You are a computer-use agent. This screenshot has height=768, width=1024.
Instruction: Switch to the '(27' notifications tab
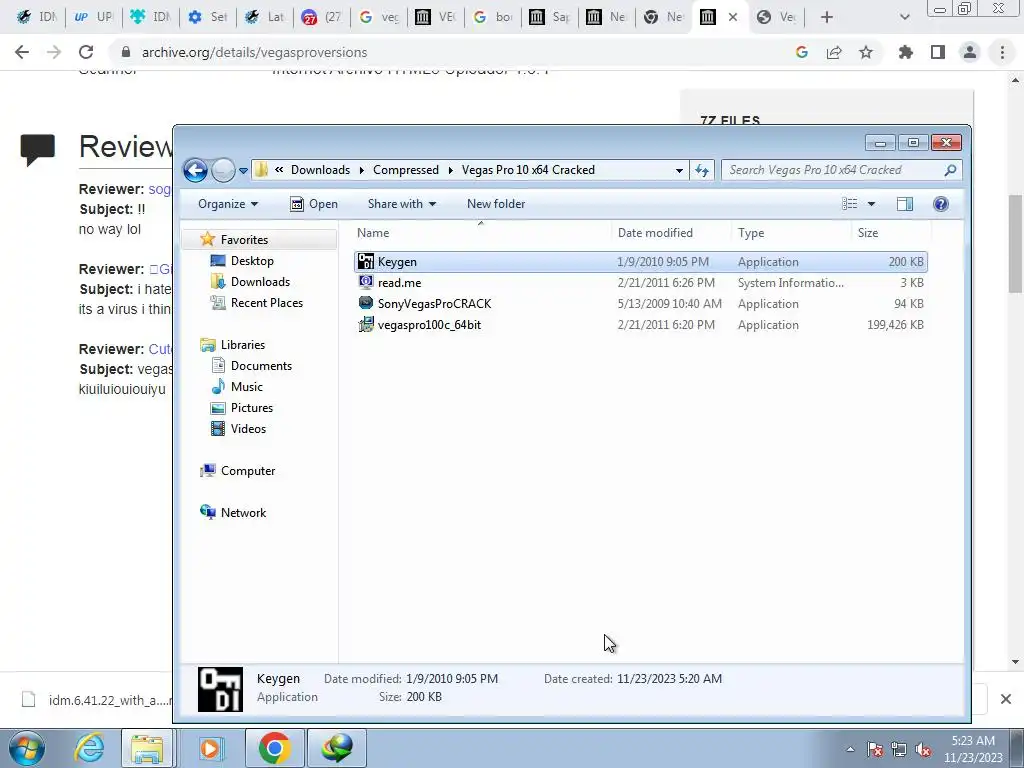(x=321, y=17)
